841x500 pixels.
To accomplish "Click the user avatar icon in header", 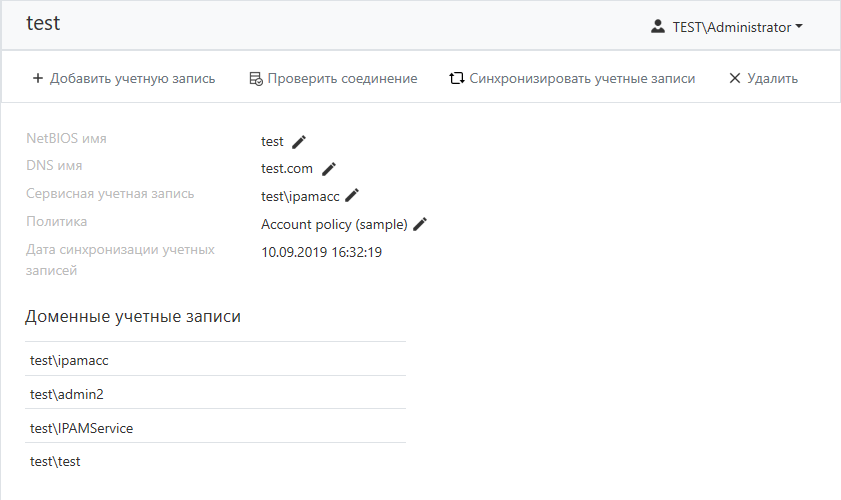I will click(x=657, y=27).
